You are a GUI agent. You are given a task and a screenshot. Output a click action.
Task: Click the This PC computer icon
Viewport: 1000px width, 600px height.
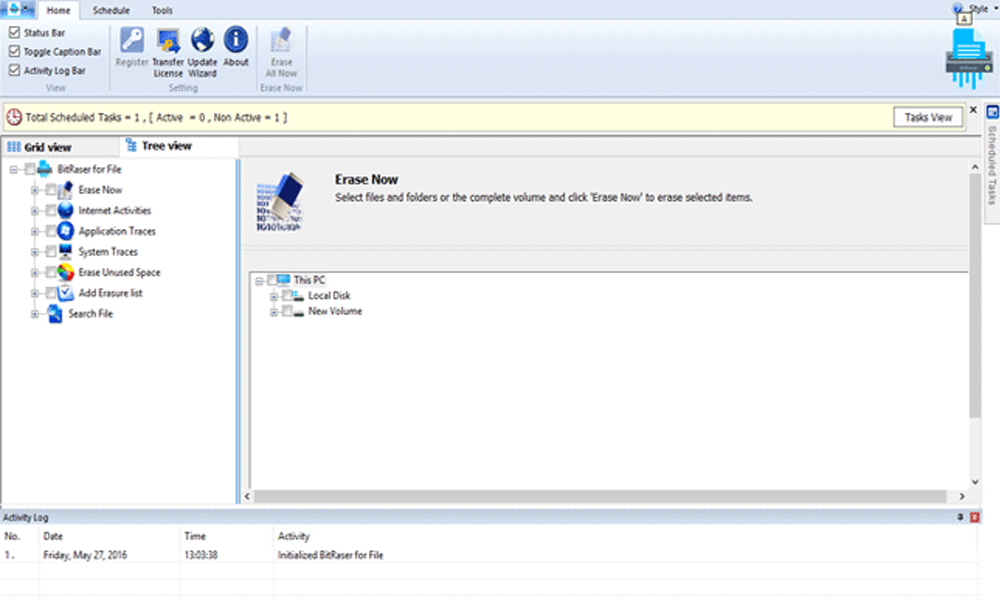coord(284,280)
